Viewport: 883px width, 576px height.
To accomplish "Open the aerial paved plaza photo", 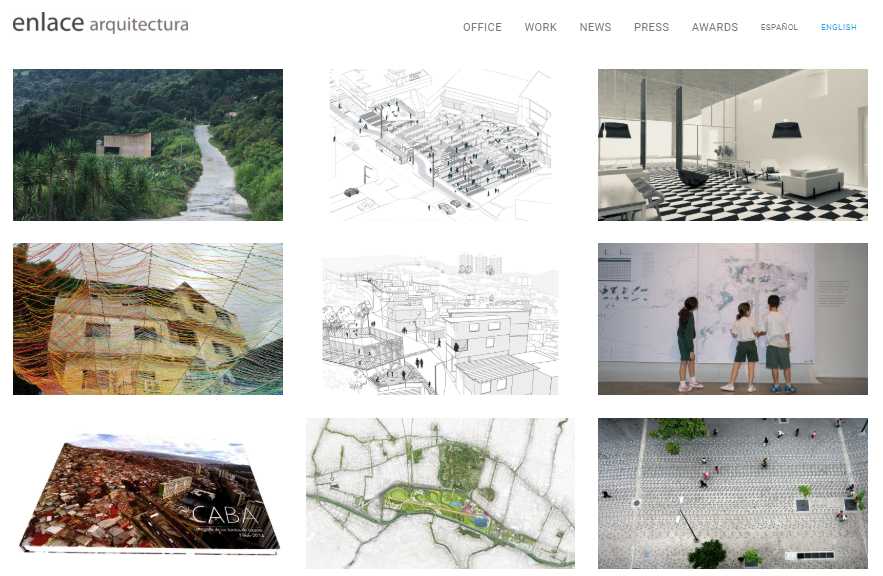I will click(x=732, y=494).
